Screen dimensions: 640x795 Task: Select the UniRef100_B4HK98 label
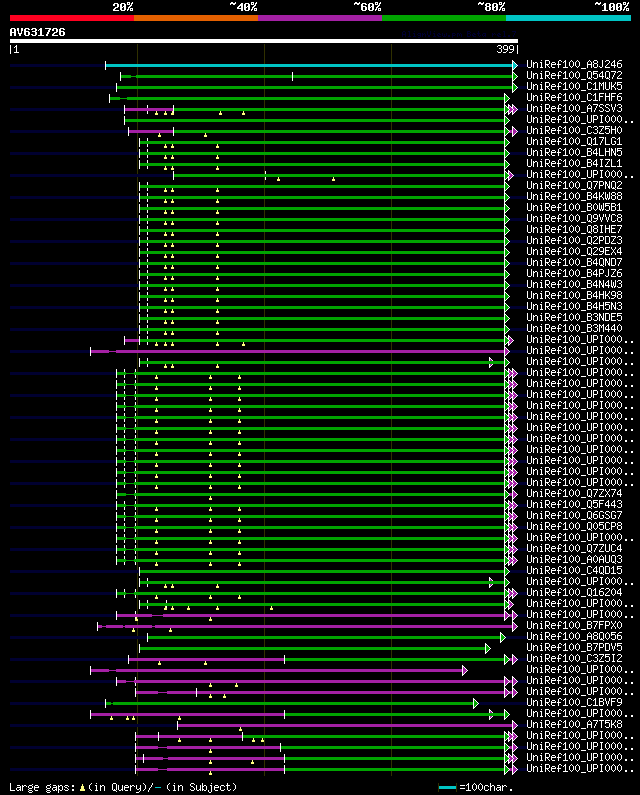pos(574,296)
